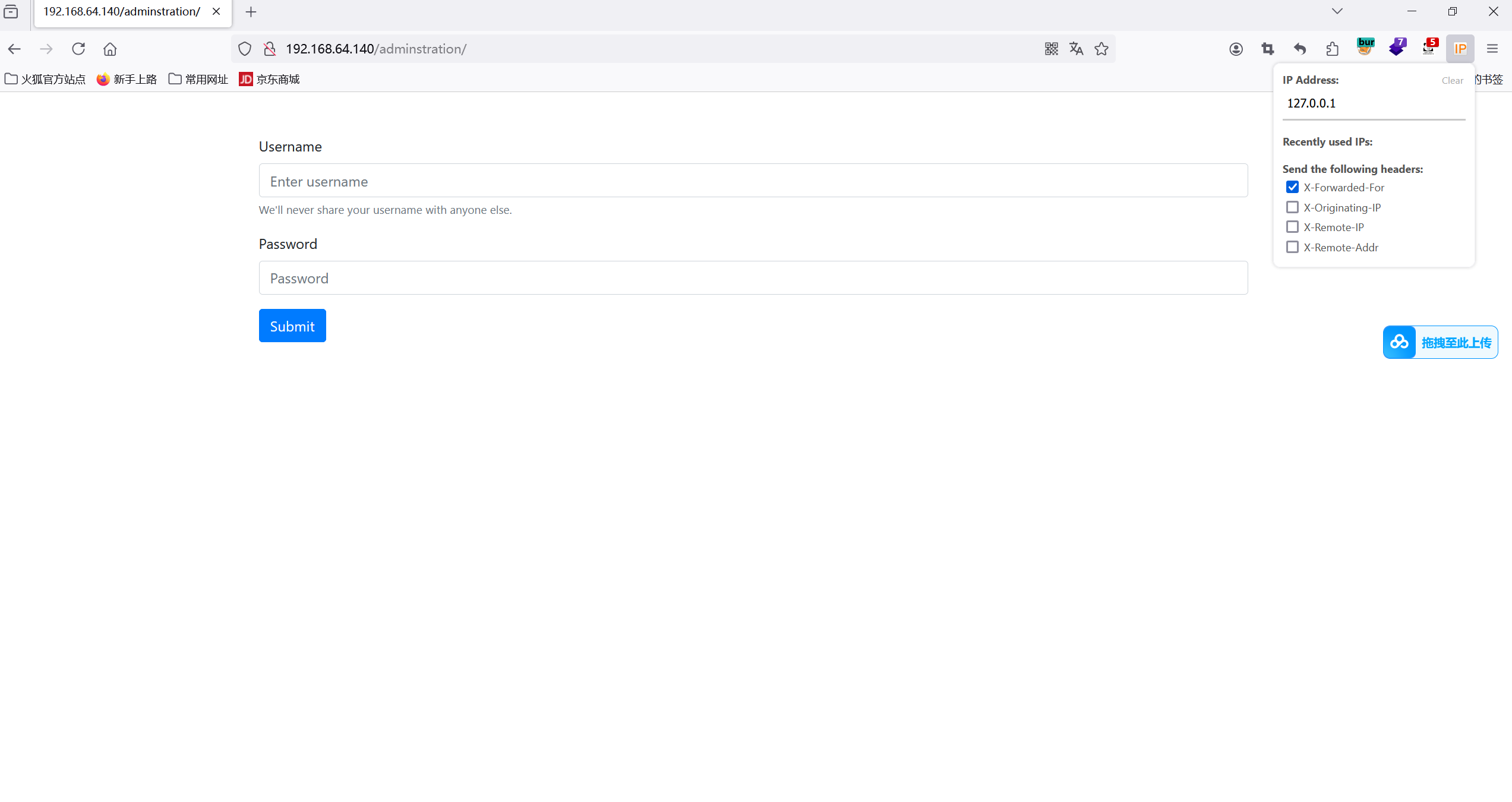Uncheck the X-Forwarded-For header
Screen dimensions: 1512x802
(x=1292, y=187)
